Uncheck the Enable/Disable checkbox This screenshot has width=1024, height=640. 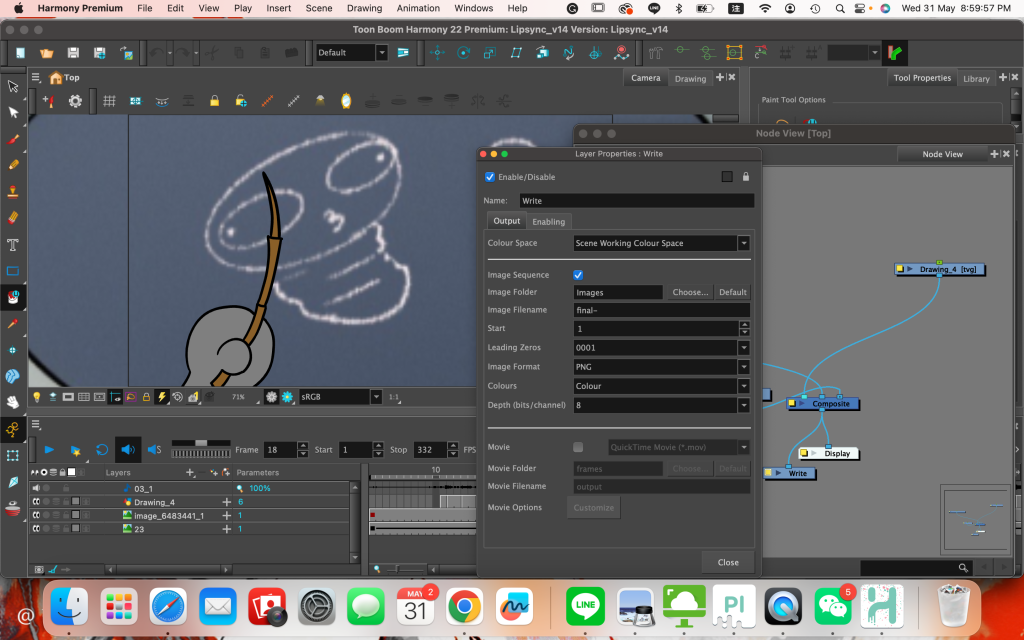(490, 177)
